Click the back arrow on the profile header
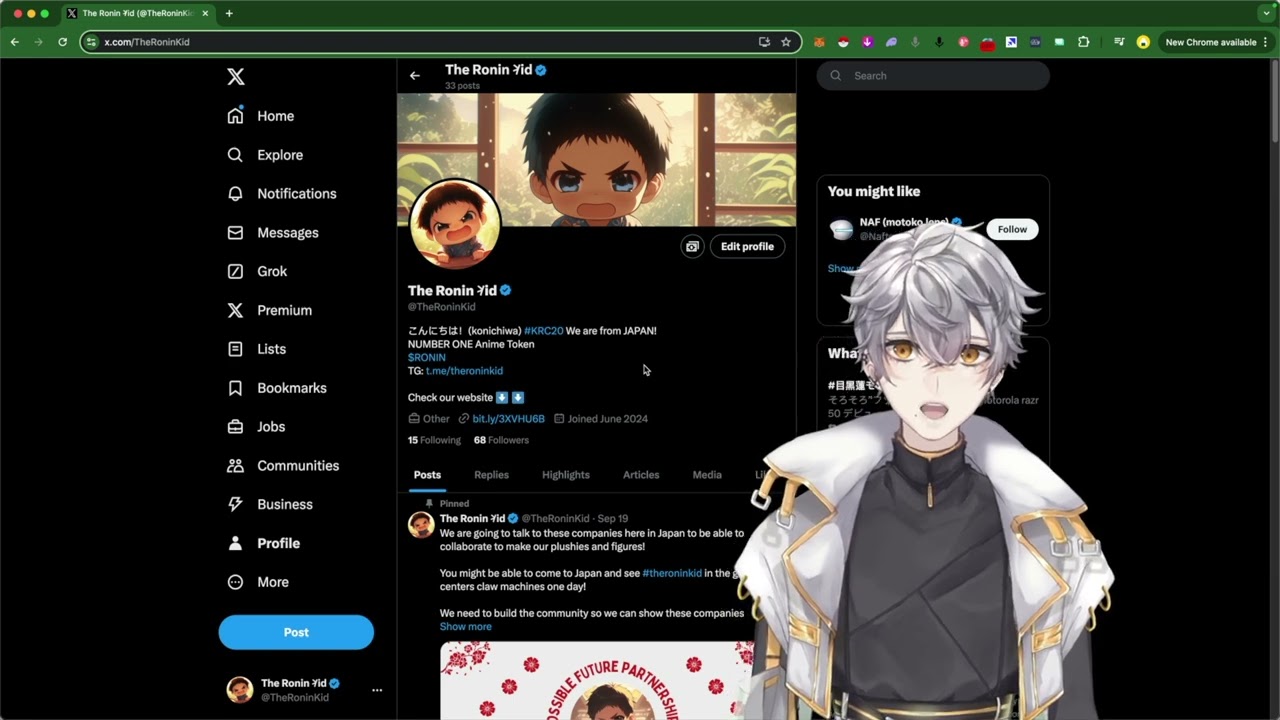 pyautogui.click(x=415, y=76)
